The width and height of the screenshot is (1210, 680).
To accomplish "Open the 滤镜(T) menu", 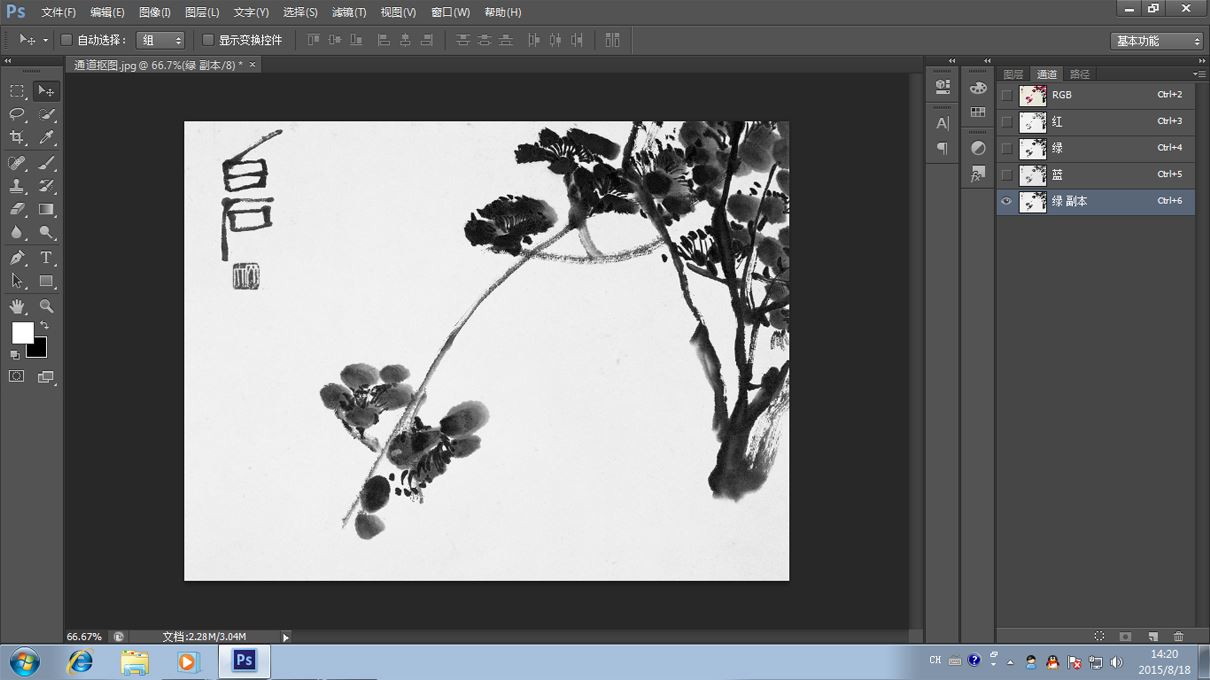I will (349, 12).
